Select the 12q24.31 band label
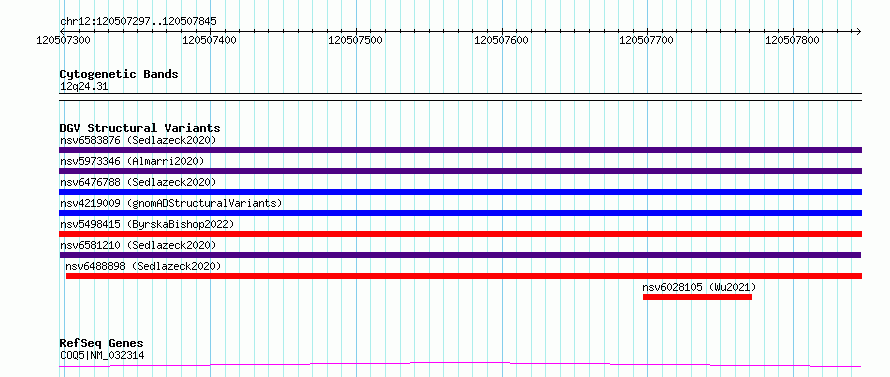The height and width of the screenshot is (377, 890). click(84, 87)
